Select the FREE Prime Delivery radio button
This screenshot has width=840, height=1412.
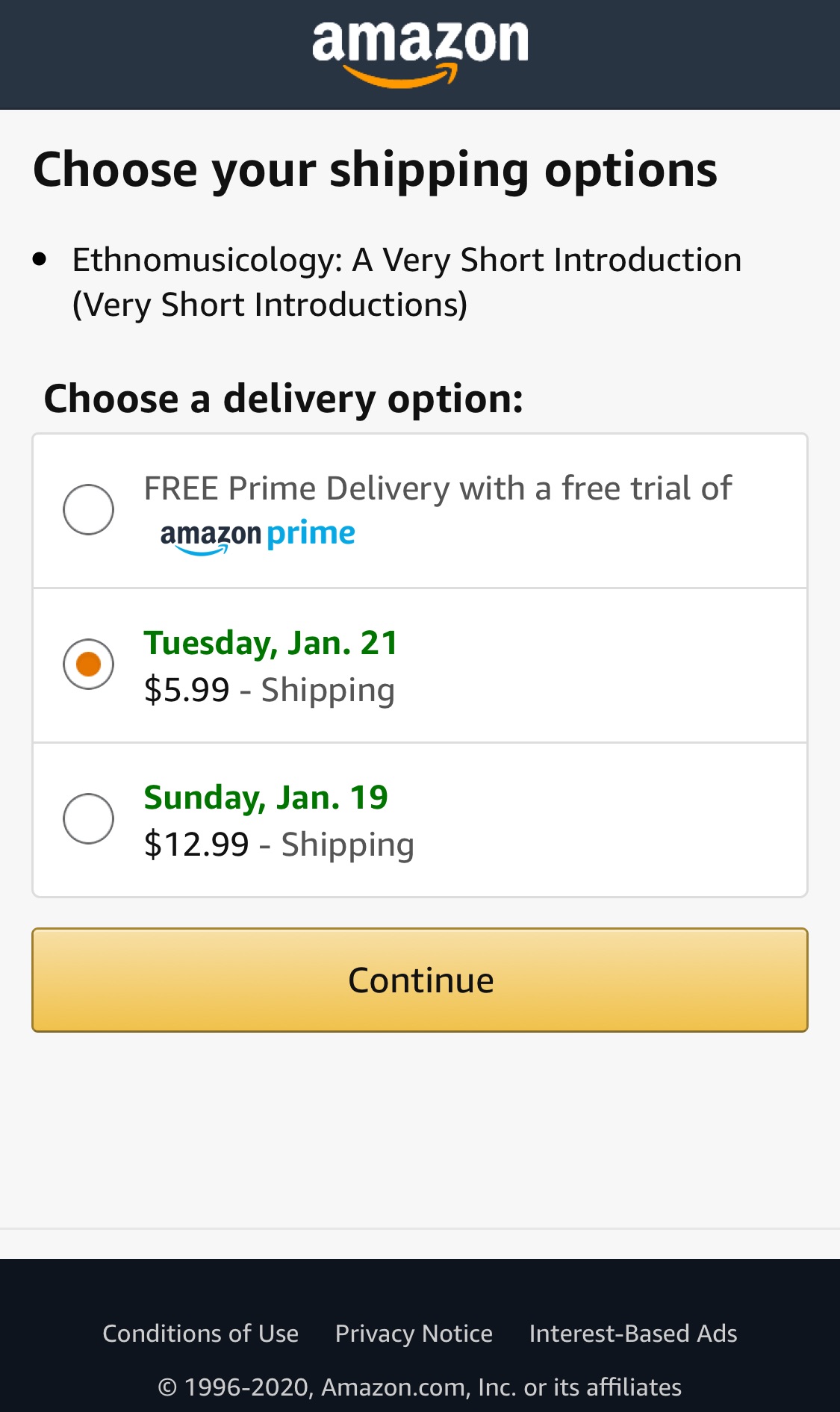click(x=89, y=510)
